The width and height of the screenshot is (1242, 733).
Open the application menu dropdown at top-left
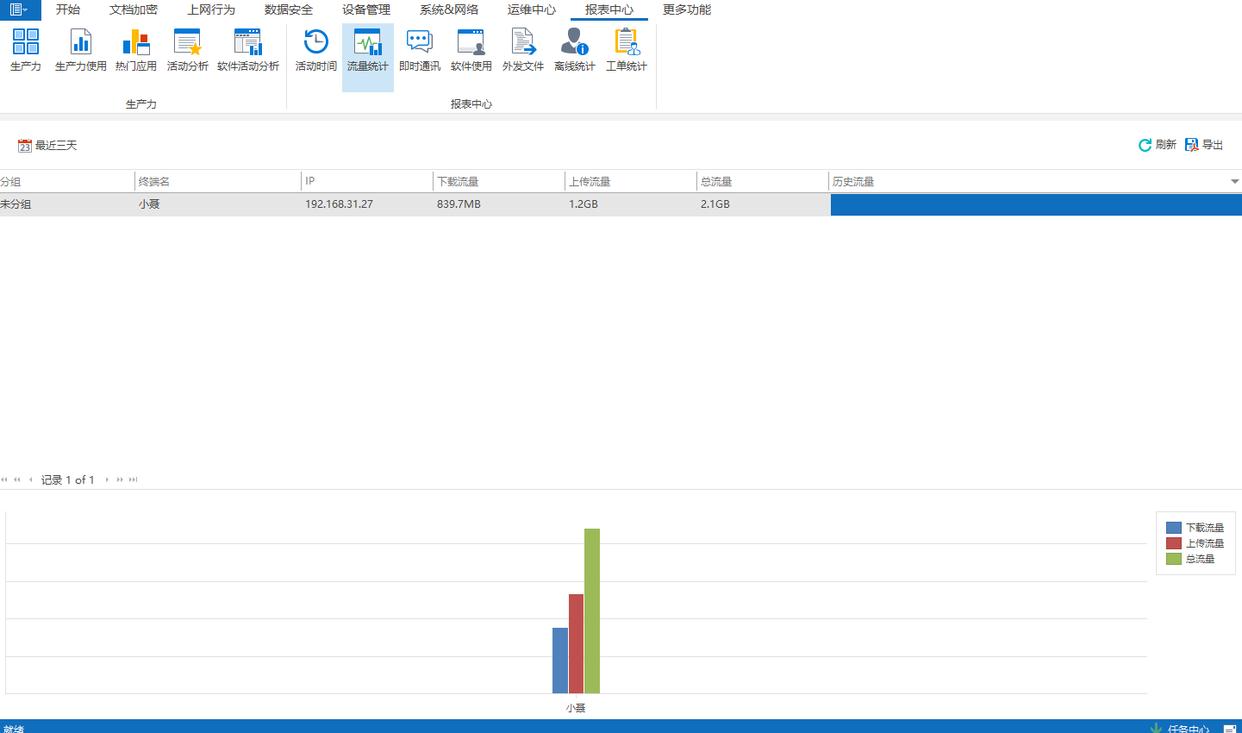tap(20, 10)
